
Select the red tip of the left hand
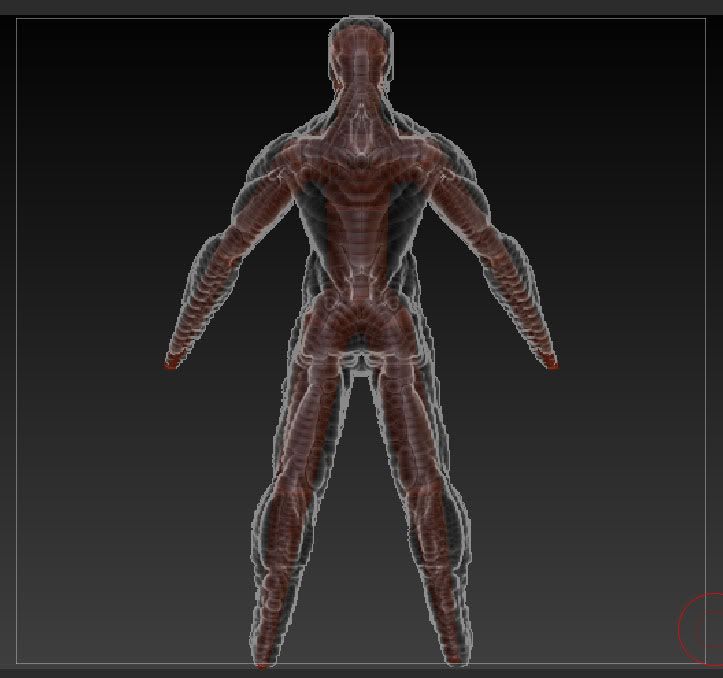coord(170,364)
